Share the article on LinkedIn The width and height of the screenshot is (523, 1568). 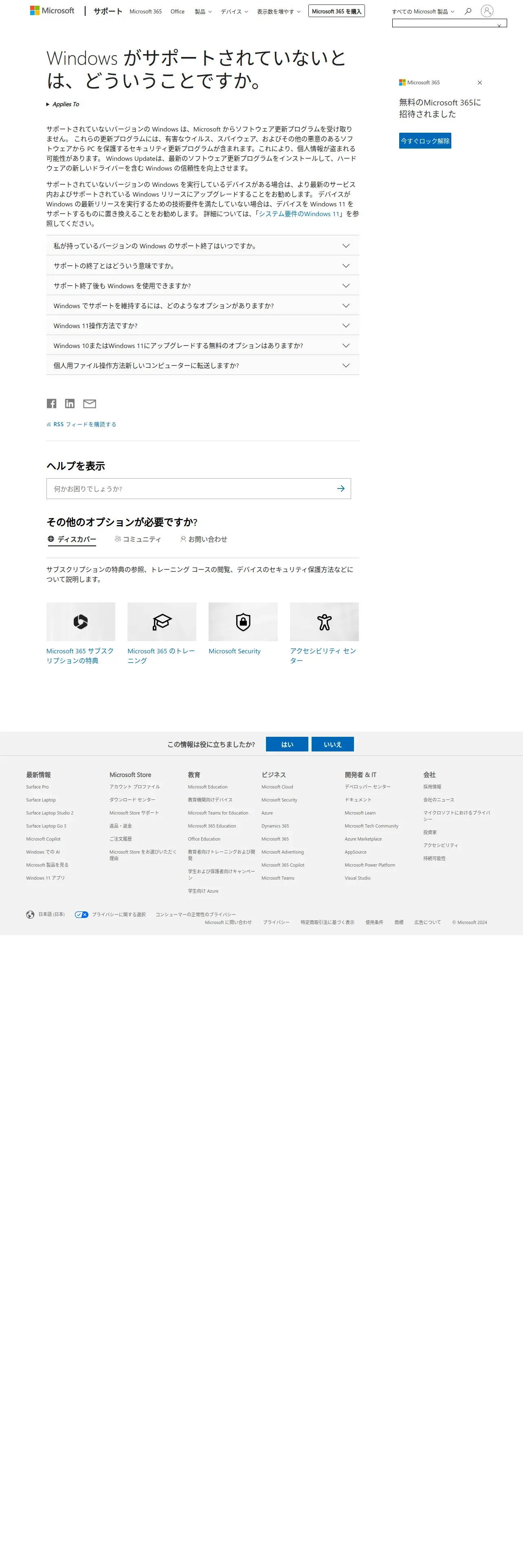[x=70, y=403]
